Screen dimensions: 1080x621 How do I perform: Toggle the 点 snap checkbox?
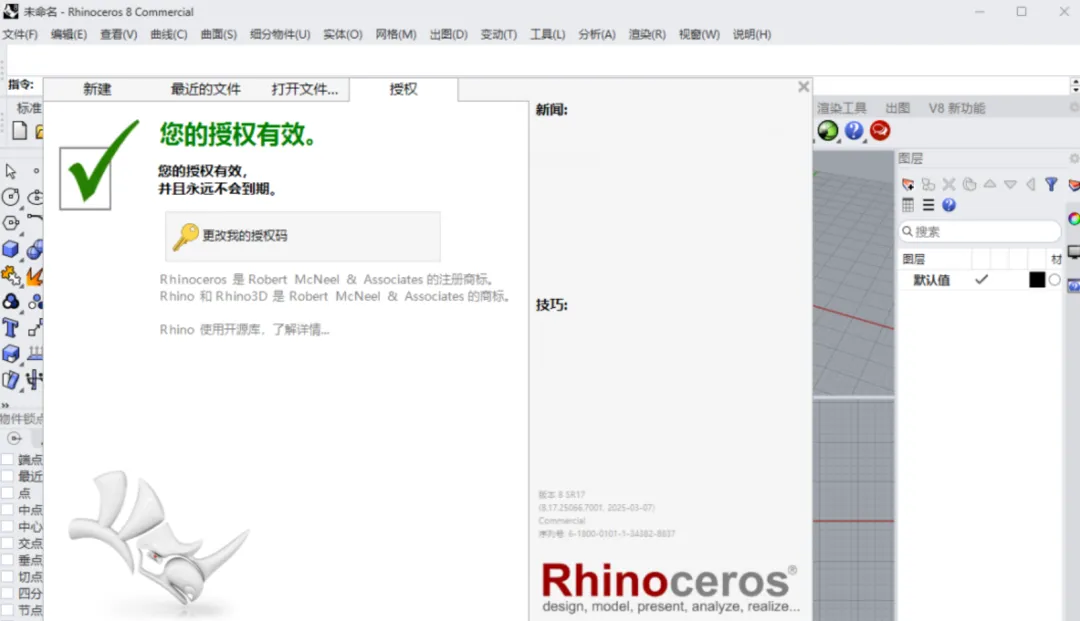[x=8, y=493]
